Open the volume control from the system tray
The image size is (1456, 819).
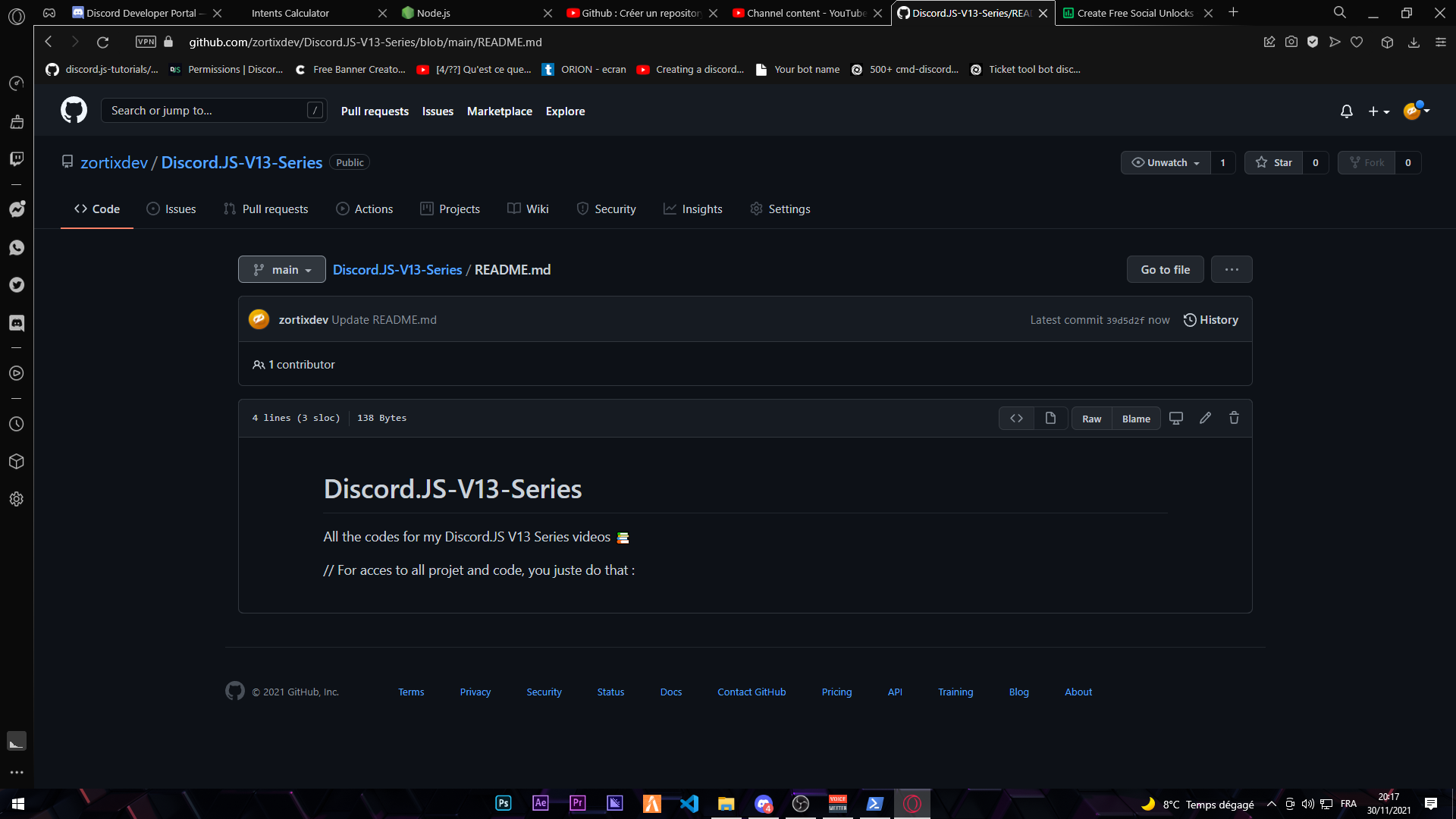pos(1309,804)
